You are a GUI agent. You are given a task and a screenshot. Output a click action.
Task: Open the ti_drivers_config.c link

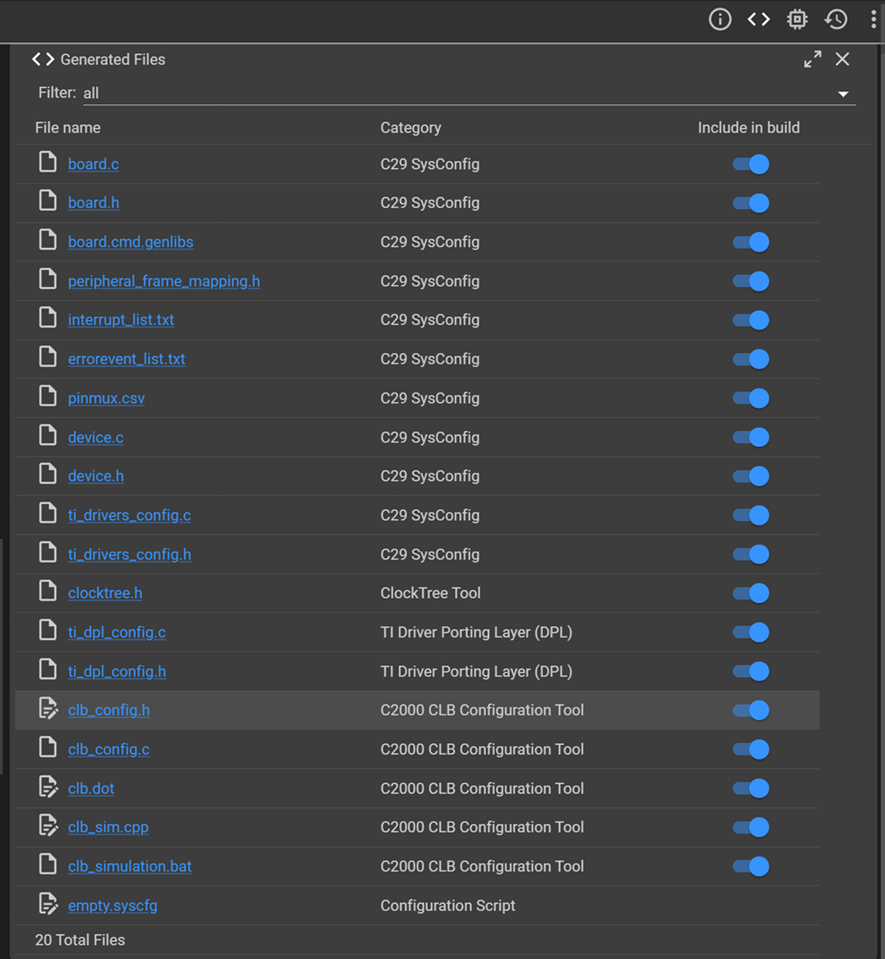pyautogui.click(x=129, y=516)
